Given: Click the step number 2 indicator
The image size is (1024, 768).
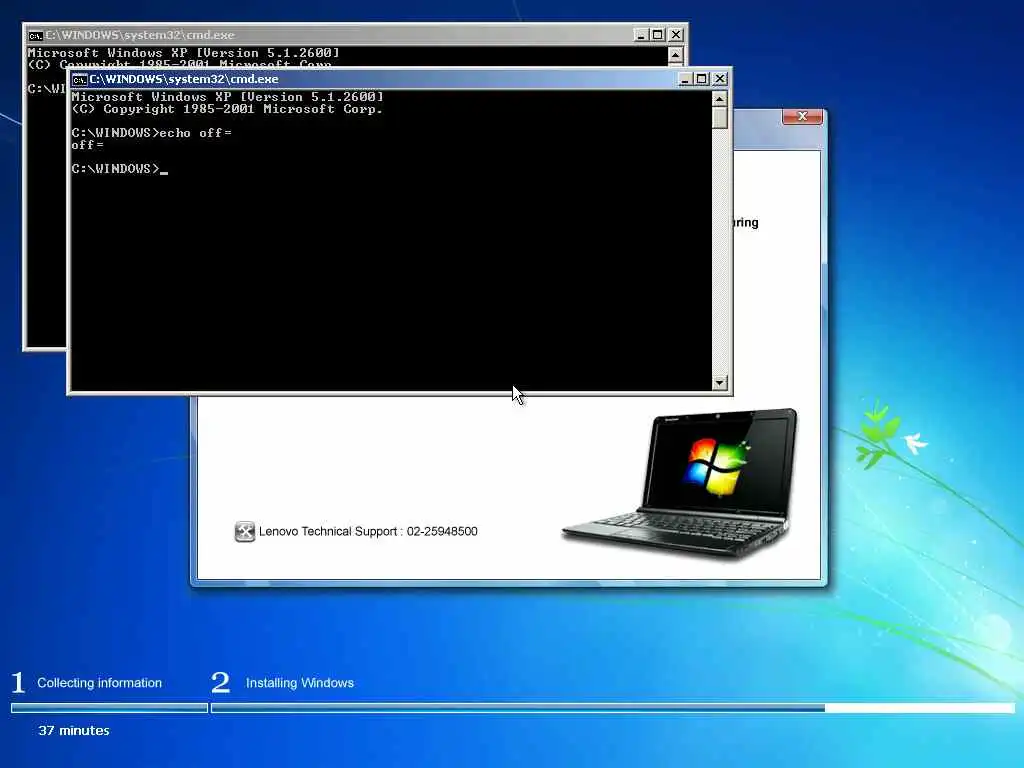Looking at the screenshot, I should click(221, 683).
